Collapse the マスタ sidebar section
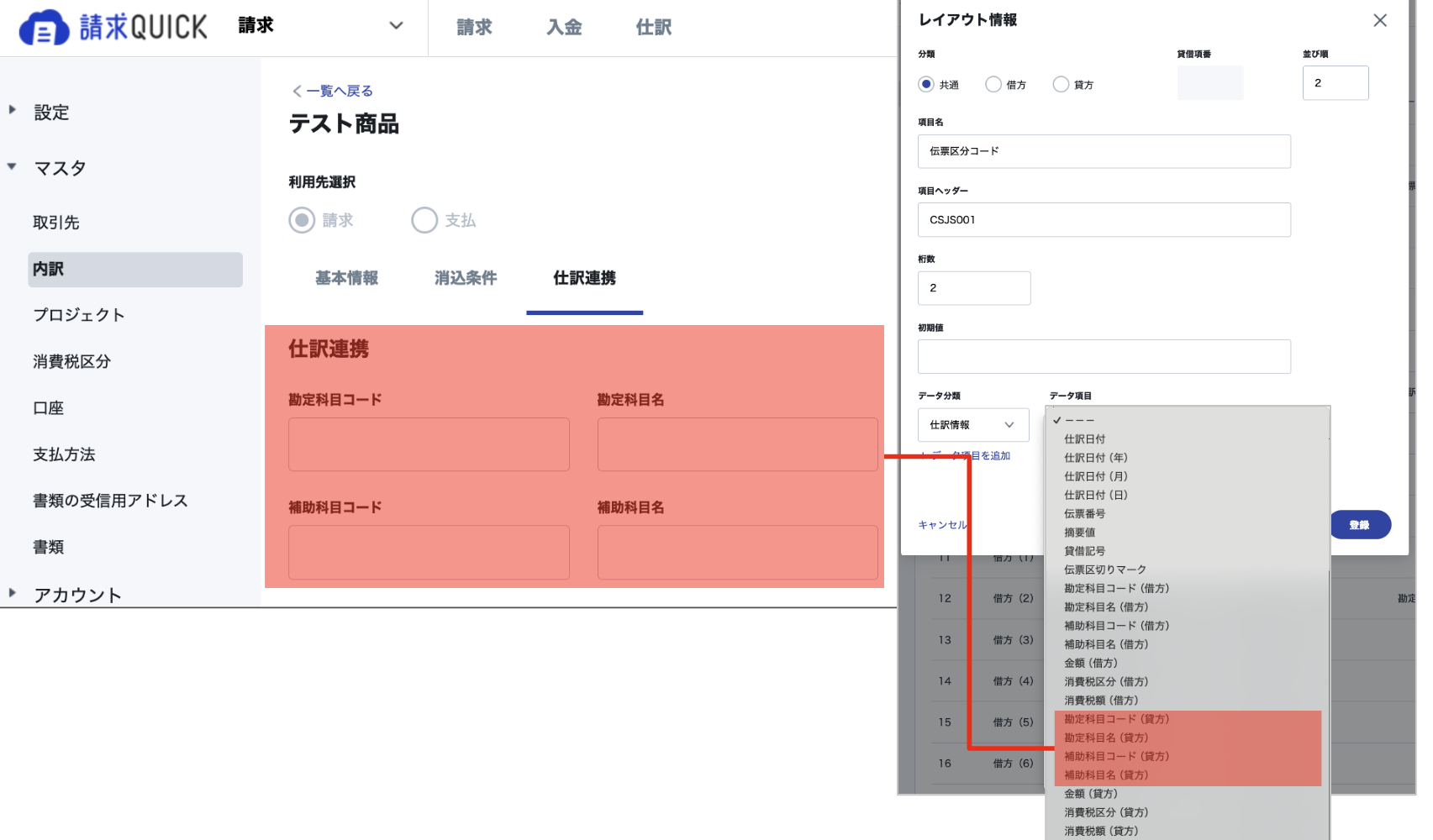The height and width of the screenshot is (840, 1433). 13,166
